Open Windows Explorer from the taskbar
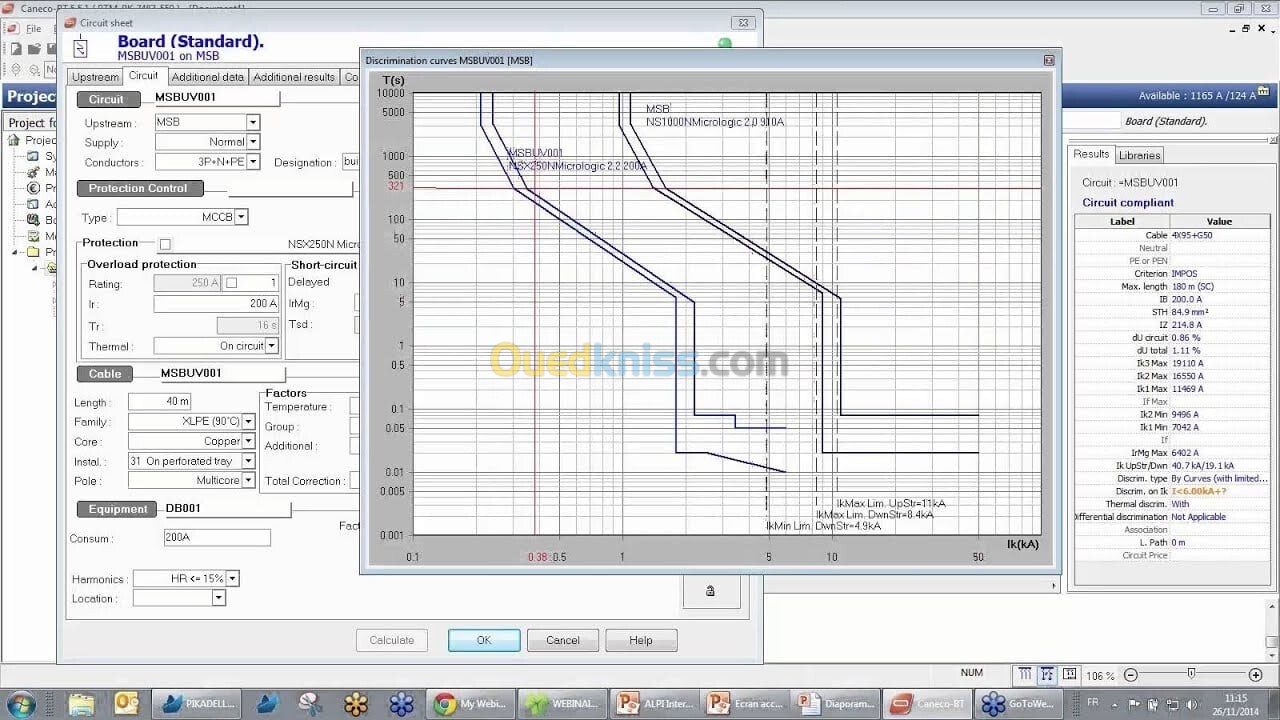Screen dimensions: 1280x720 click(82, 704)
